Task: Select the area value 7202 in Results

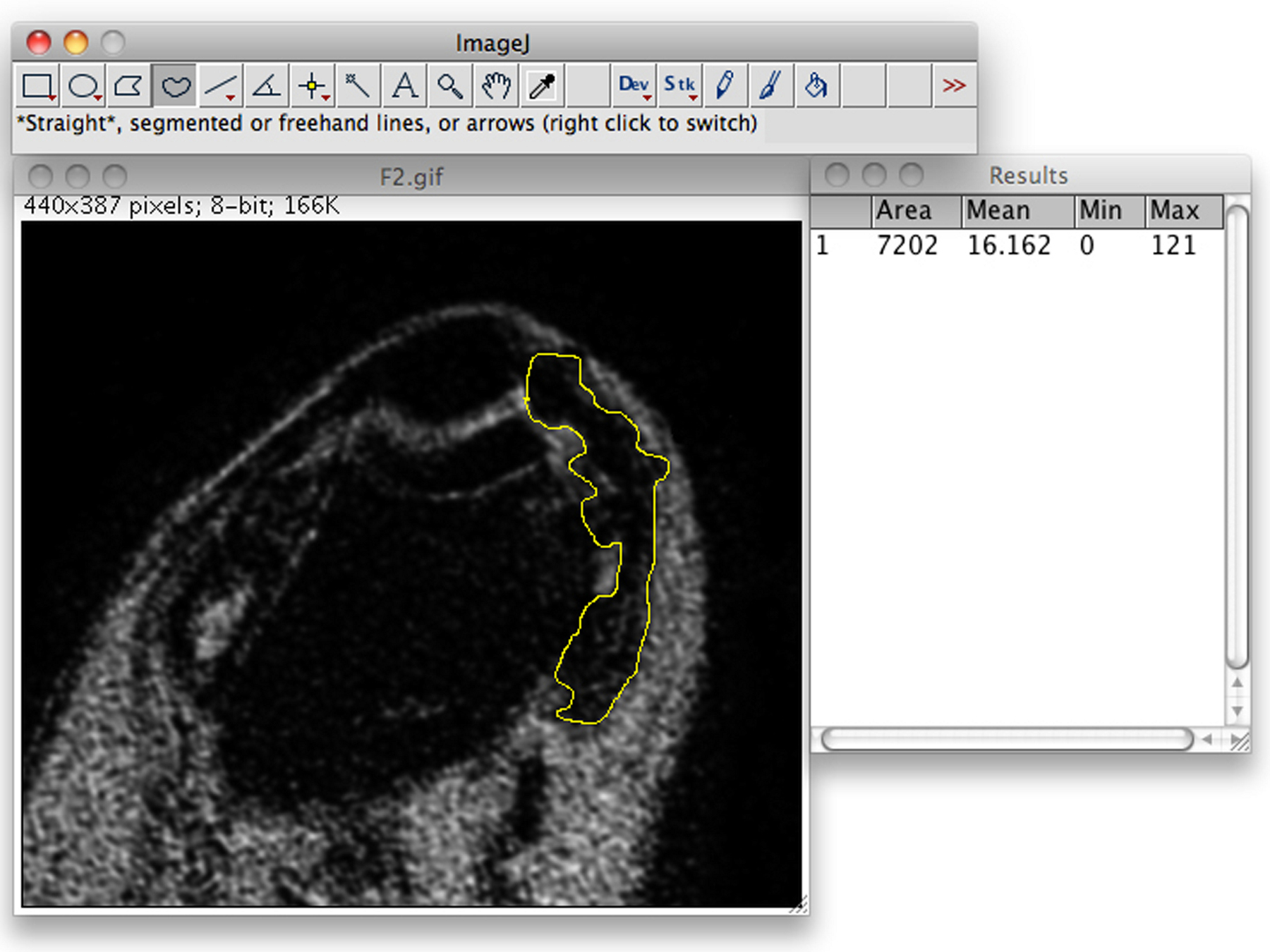Action: (x=907, y=245)
